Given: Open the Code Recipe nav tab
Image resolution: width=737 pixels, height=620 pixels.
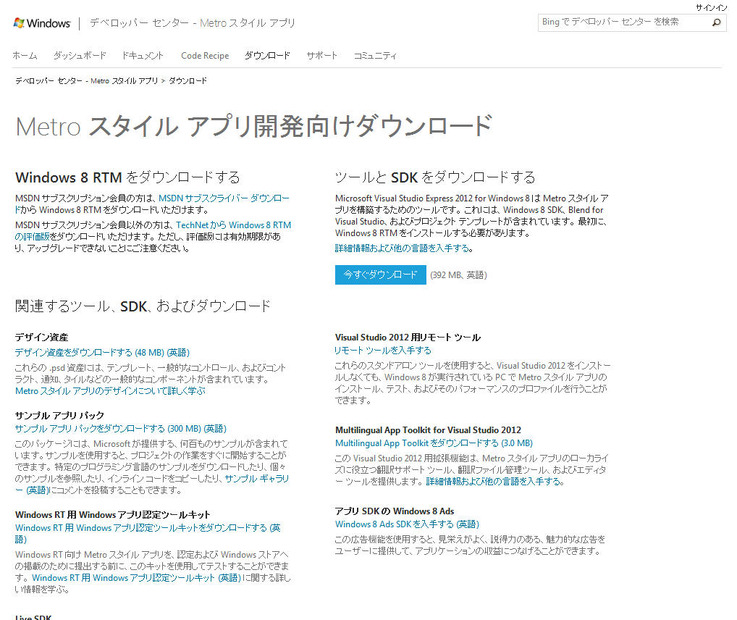Looking at the screenshot, I should (205, 55).
